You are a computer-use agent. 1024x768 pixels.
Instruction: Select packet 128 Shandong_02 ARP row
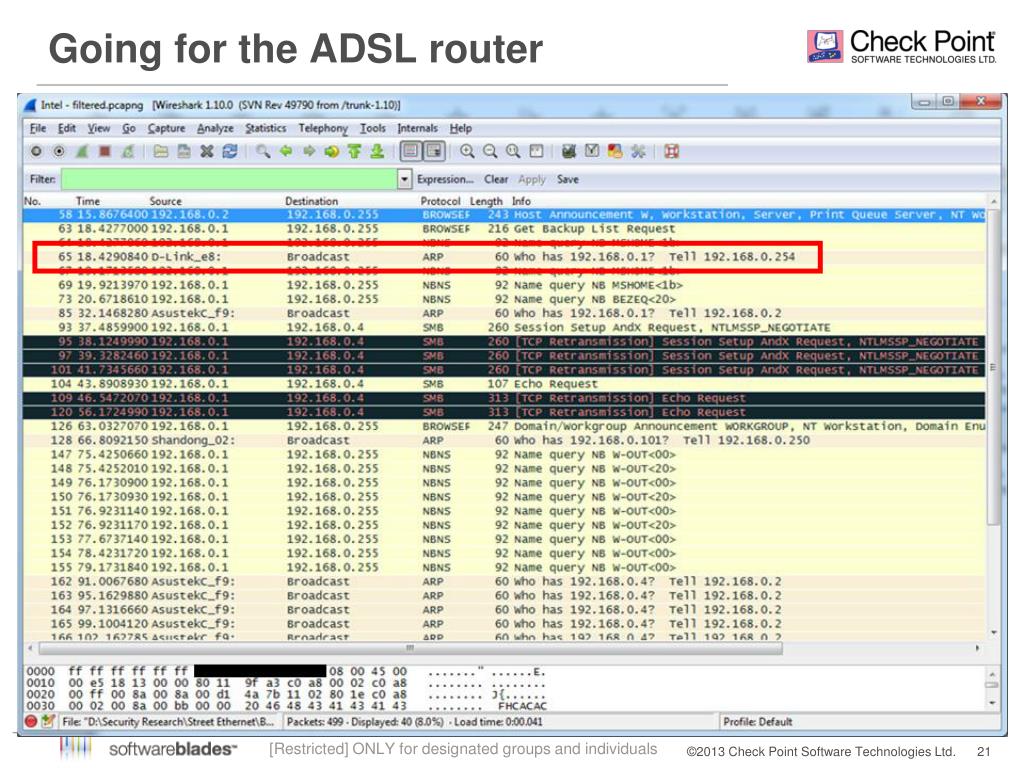(x=504, y=440)
